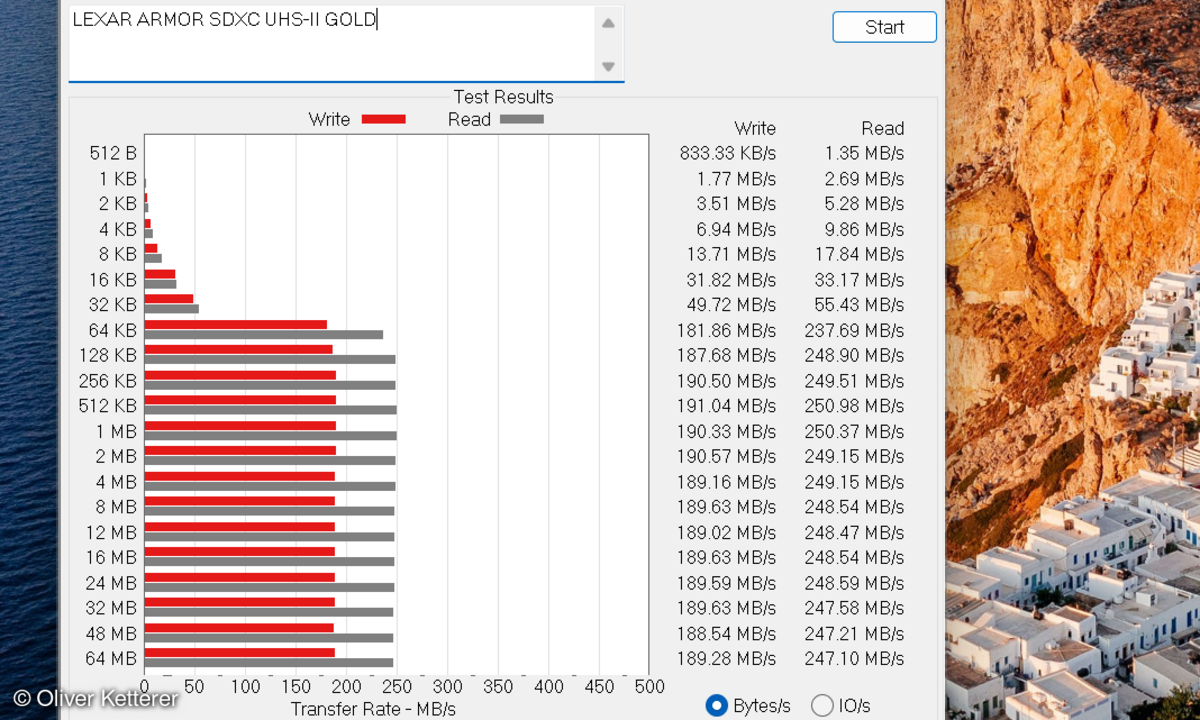Select the 8 KB row label
Viewport: 1200px width, 720px height.
118,254
